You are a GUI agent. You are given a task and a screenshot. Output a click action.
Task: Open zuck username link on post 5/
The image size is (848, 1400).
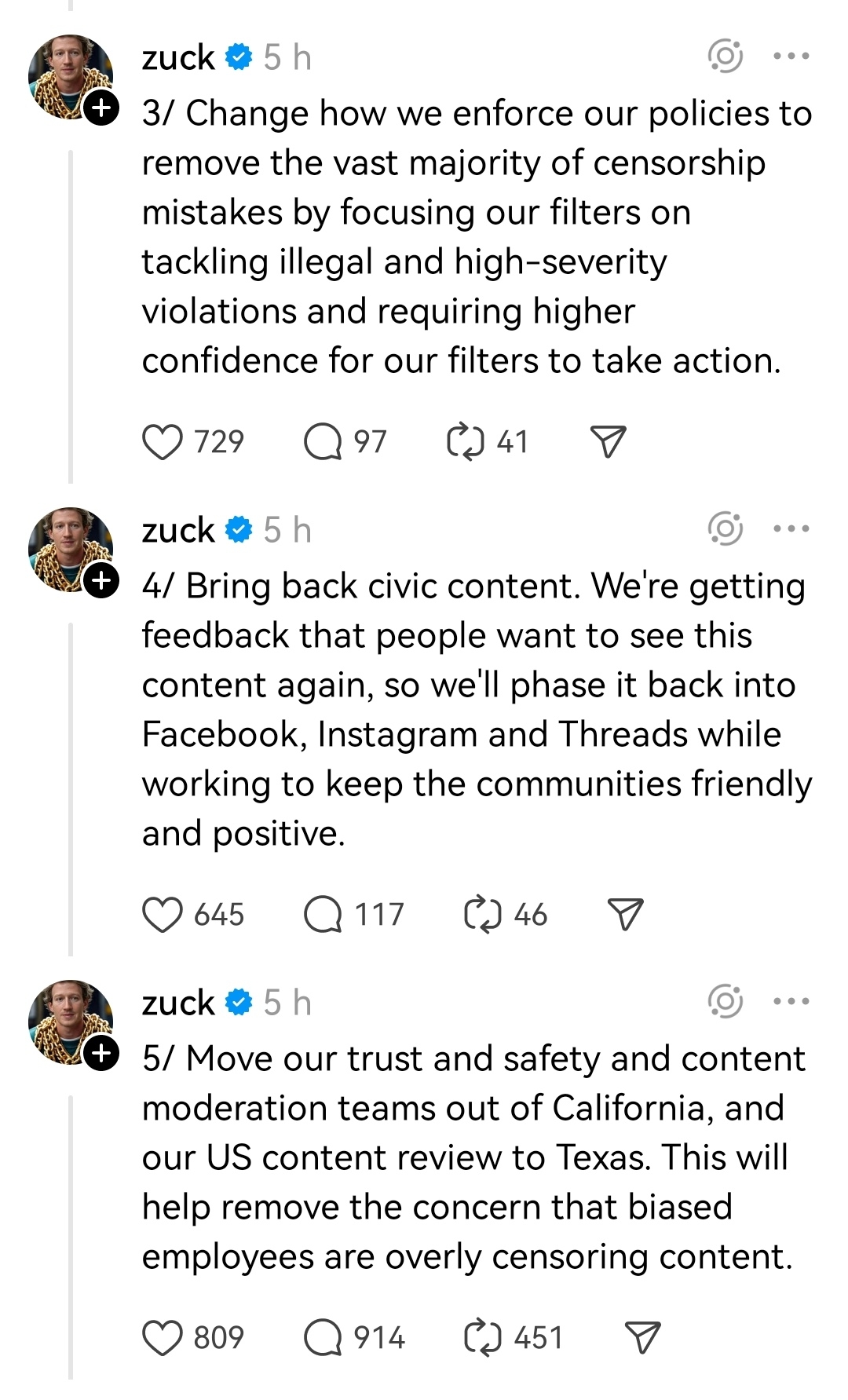tap(178, 1003)
